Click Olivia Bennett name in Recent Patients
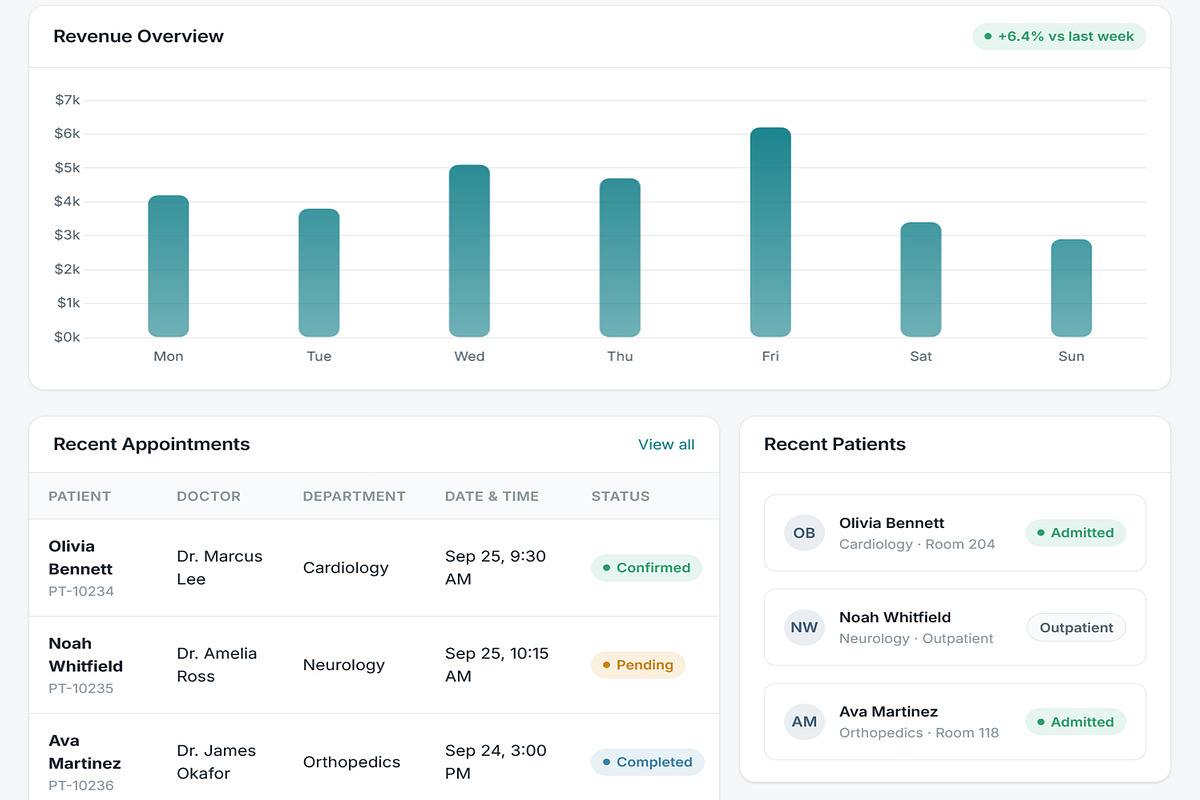Screen dimensions: 1200x800 point(892,523)
